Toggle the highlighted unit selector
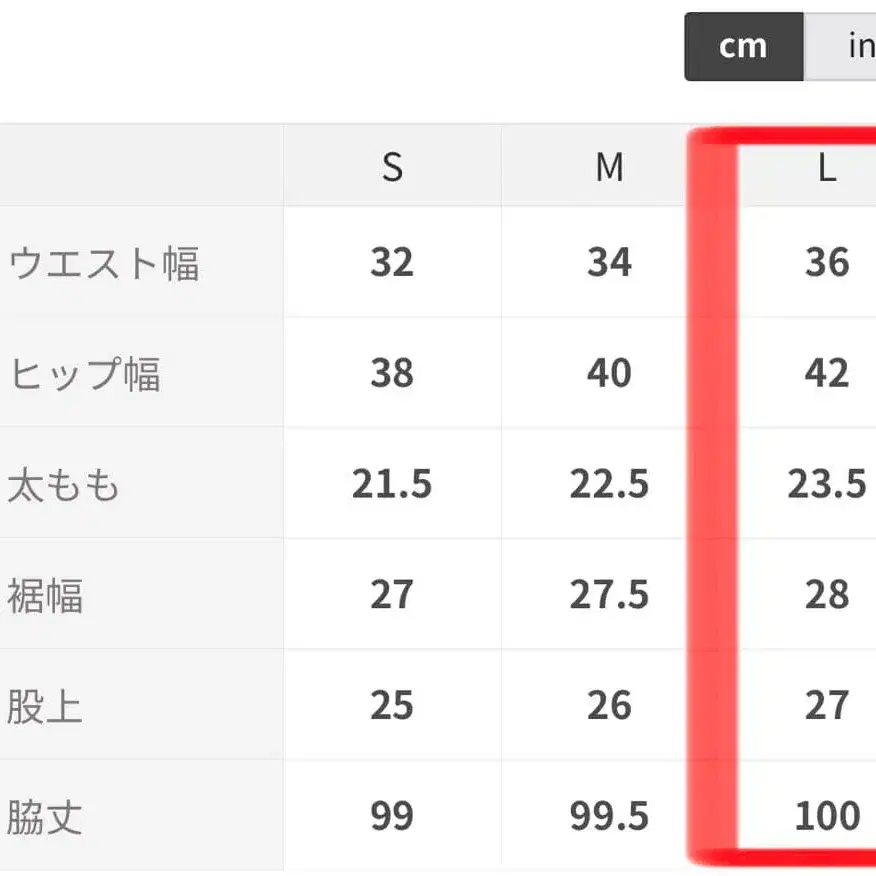The image size is (876, 876). (x=741, y=46)
